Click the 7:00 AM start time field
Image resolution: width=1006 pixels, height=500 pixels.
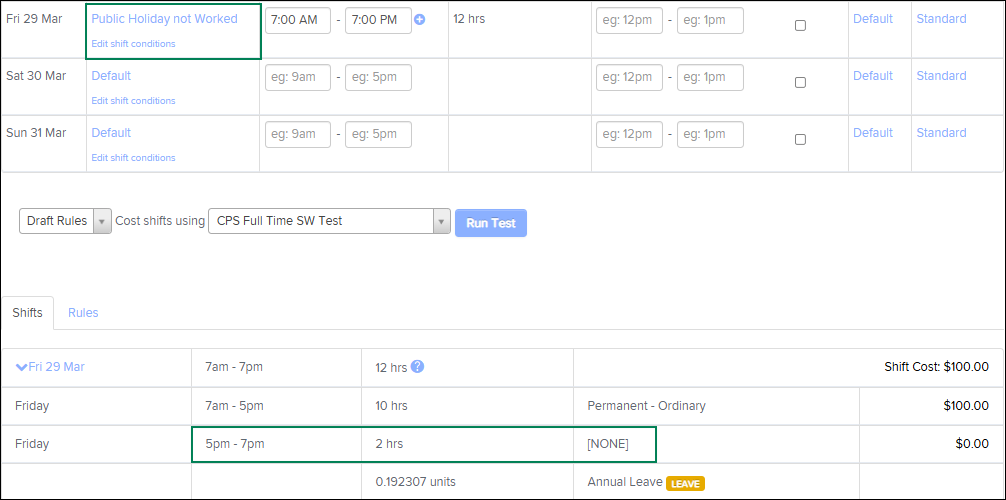point(298,21)
